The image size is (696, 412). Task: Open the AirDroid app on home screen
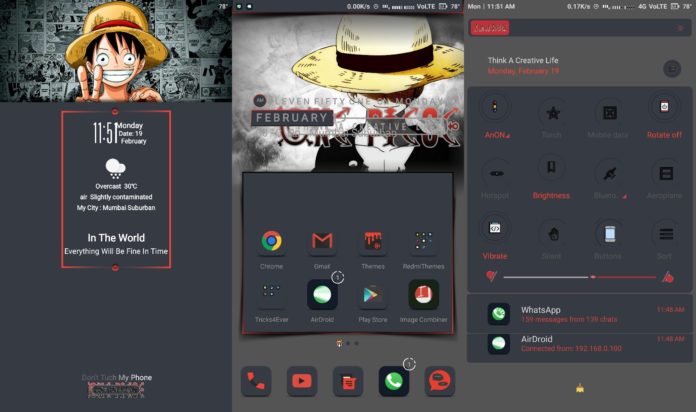(x=322, y=294)
